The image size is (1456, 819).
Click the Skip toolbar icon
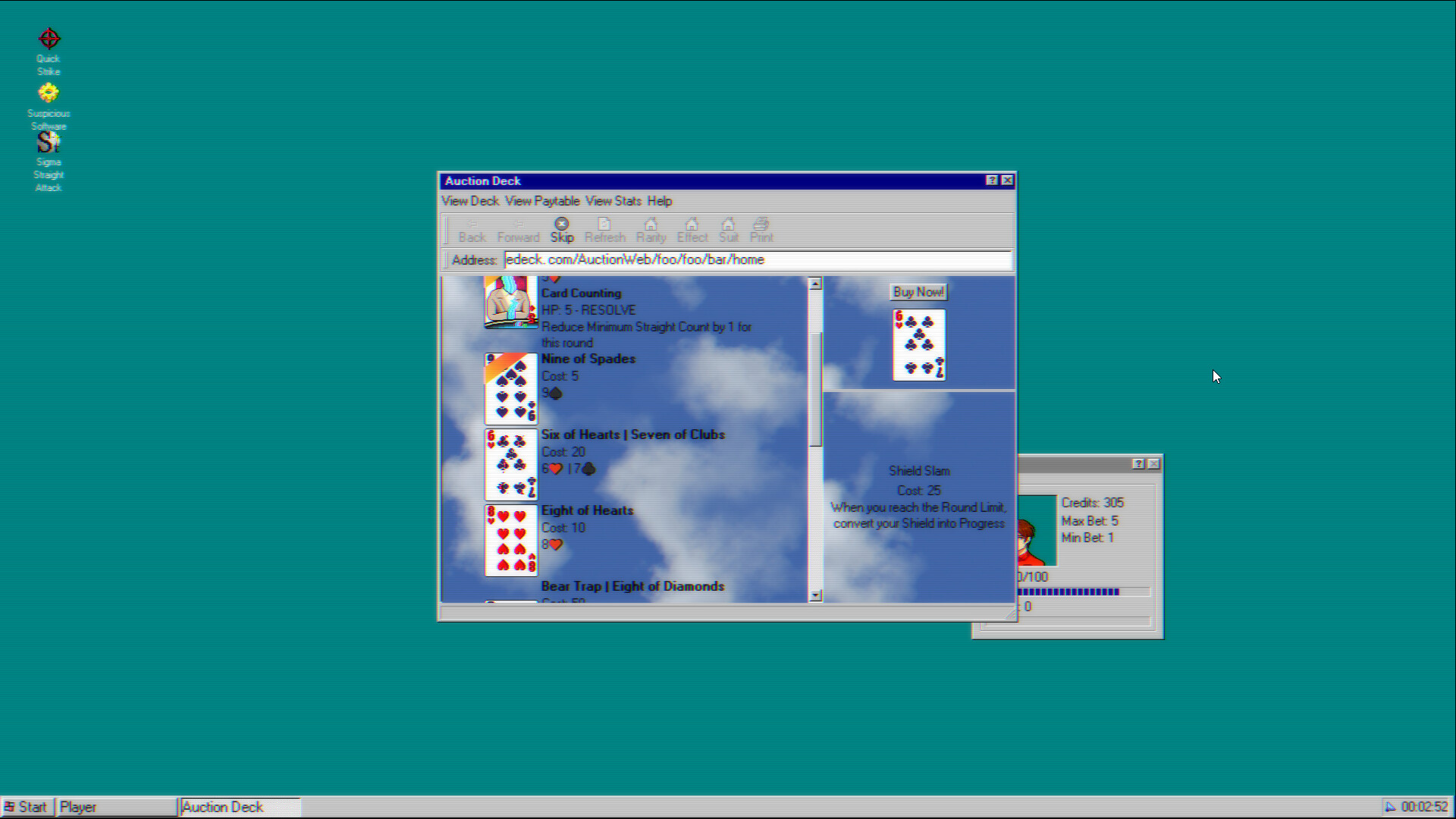(562, 229)
